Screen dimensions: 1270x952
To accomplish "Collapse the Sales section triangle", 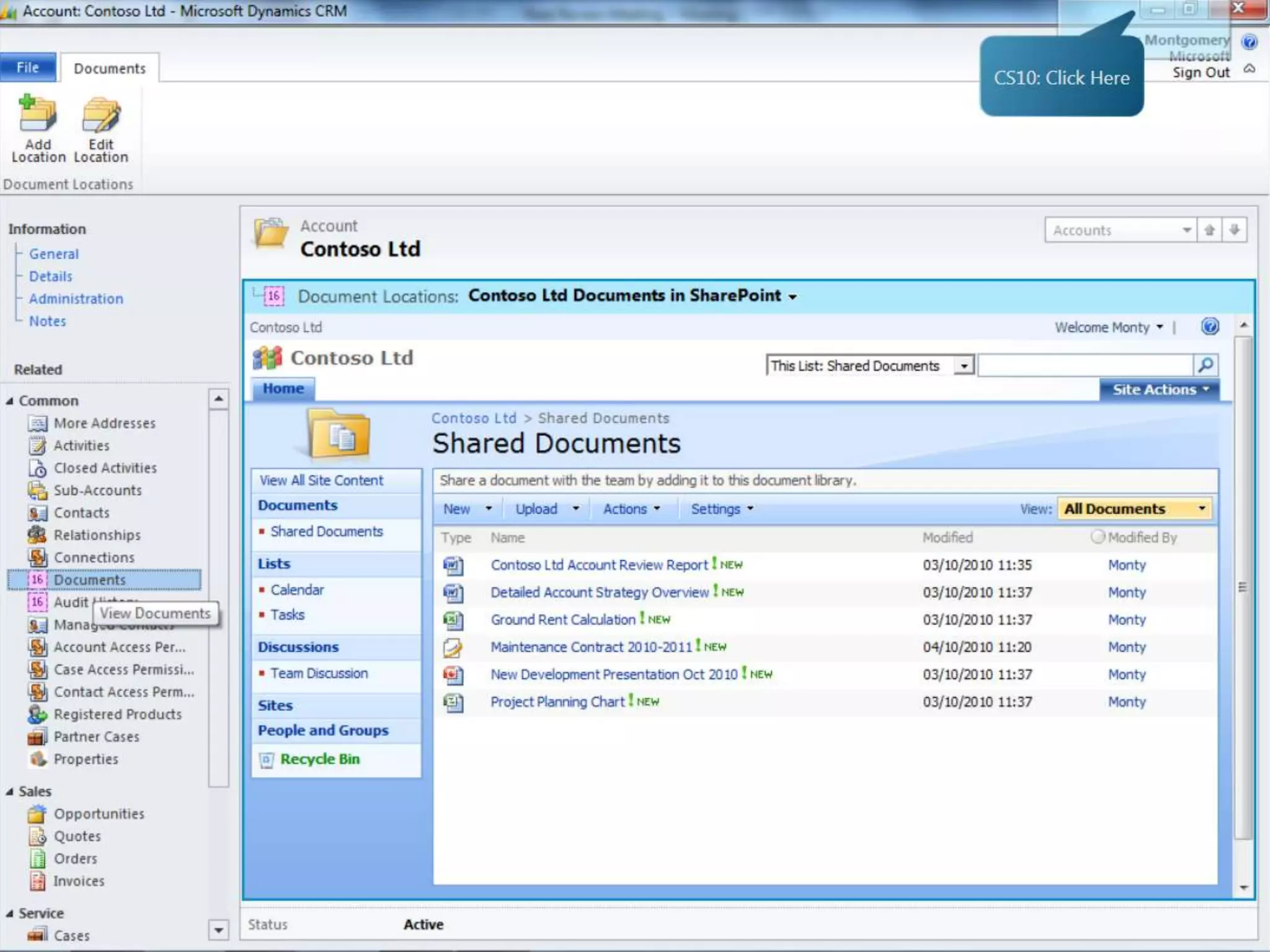I will (x=9, y=791).
